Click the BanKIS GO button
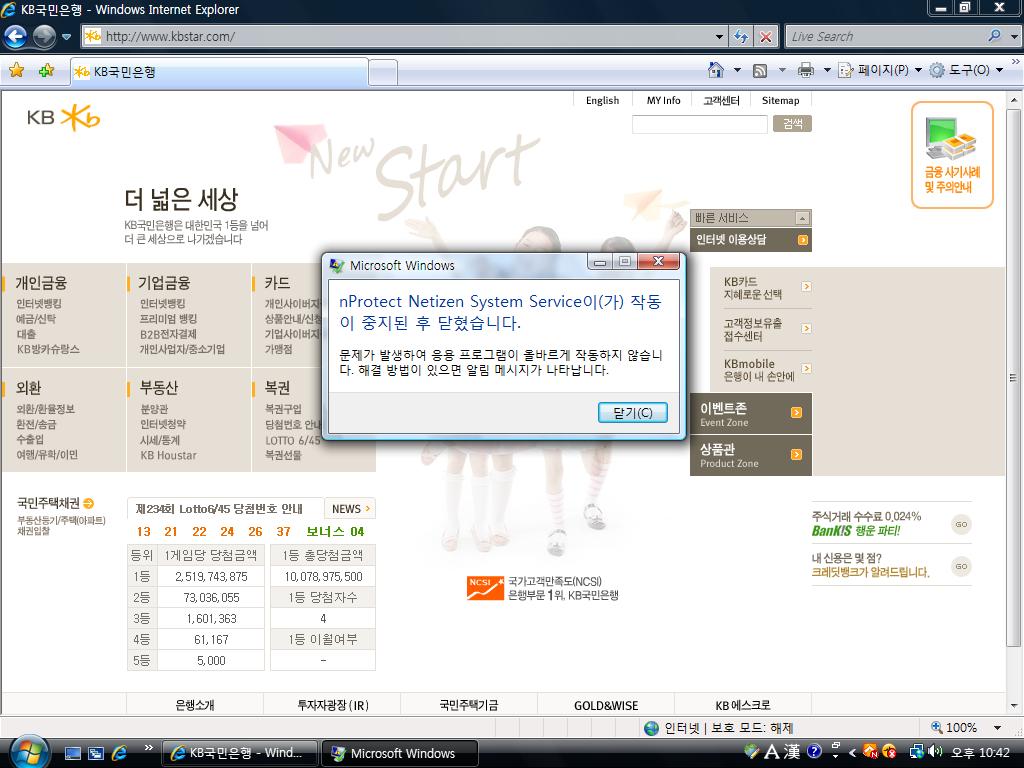Image resolution: width=1024 pixels, height=768 pixels. tap(961, 524)
